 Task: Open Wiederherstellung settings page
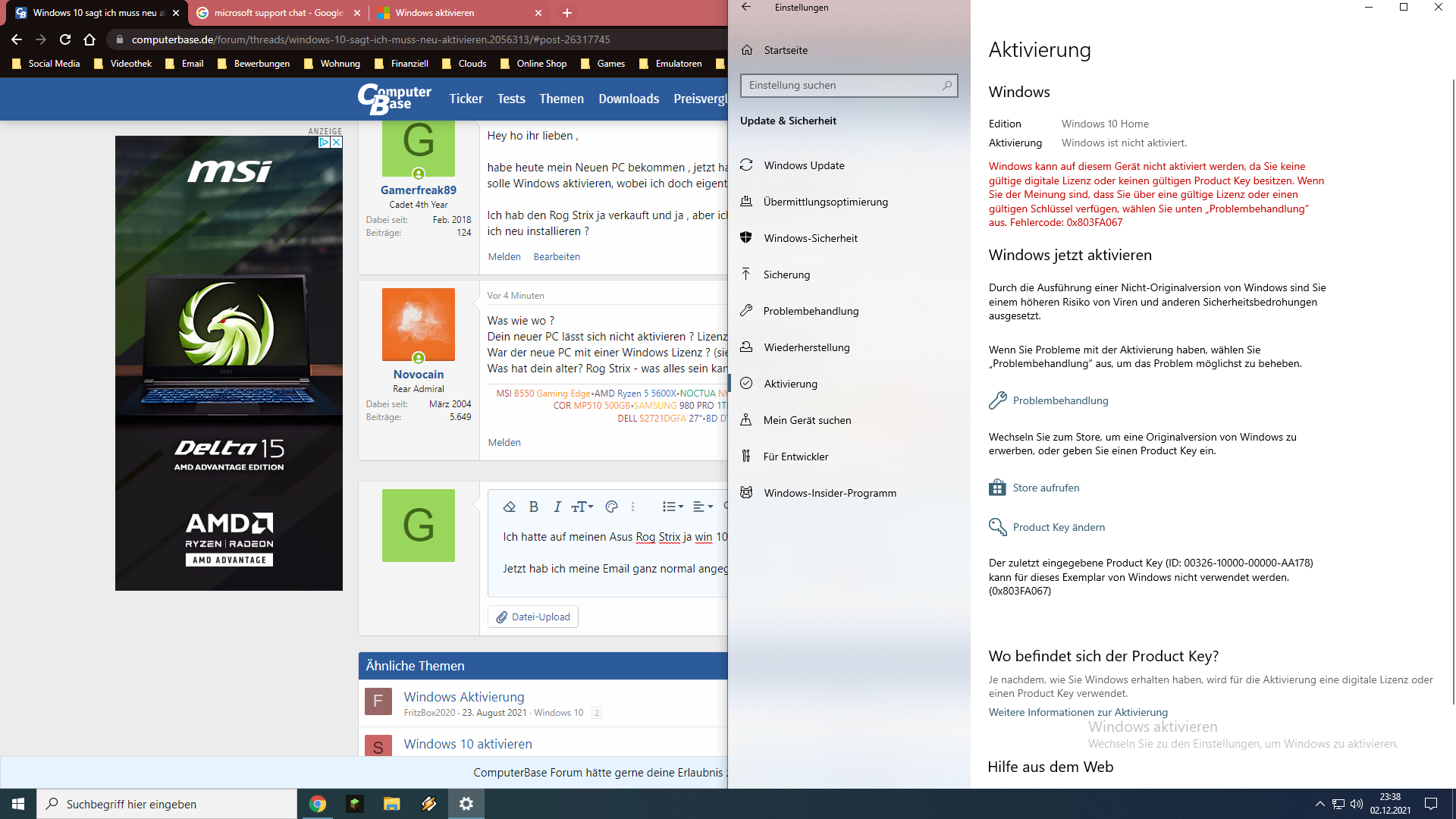806,347
